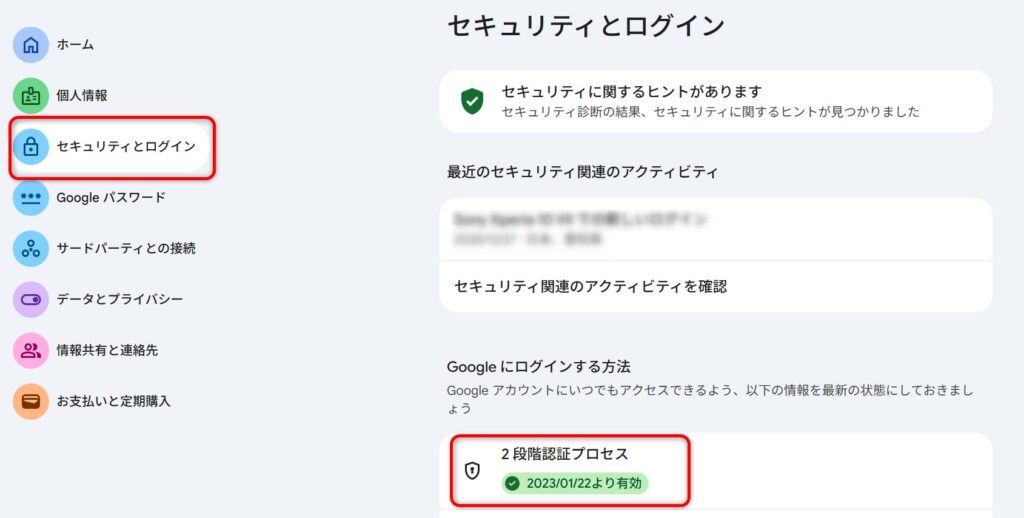1024x518 pixels.
Task: Open the ホーム menu item
Action: [x=75, y=45]
